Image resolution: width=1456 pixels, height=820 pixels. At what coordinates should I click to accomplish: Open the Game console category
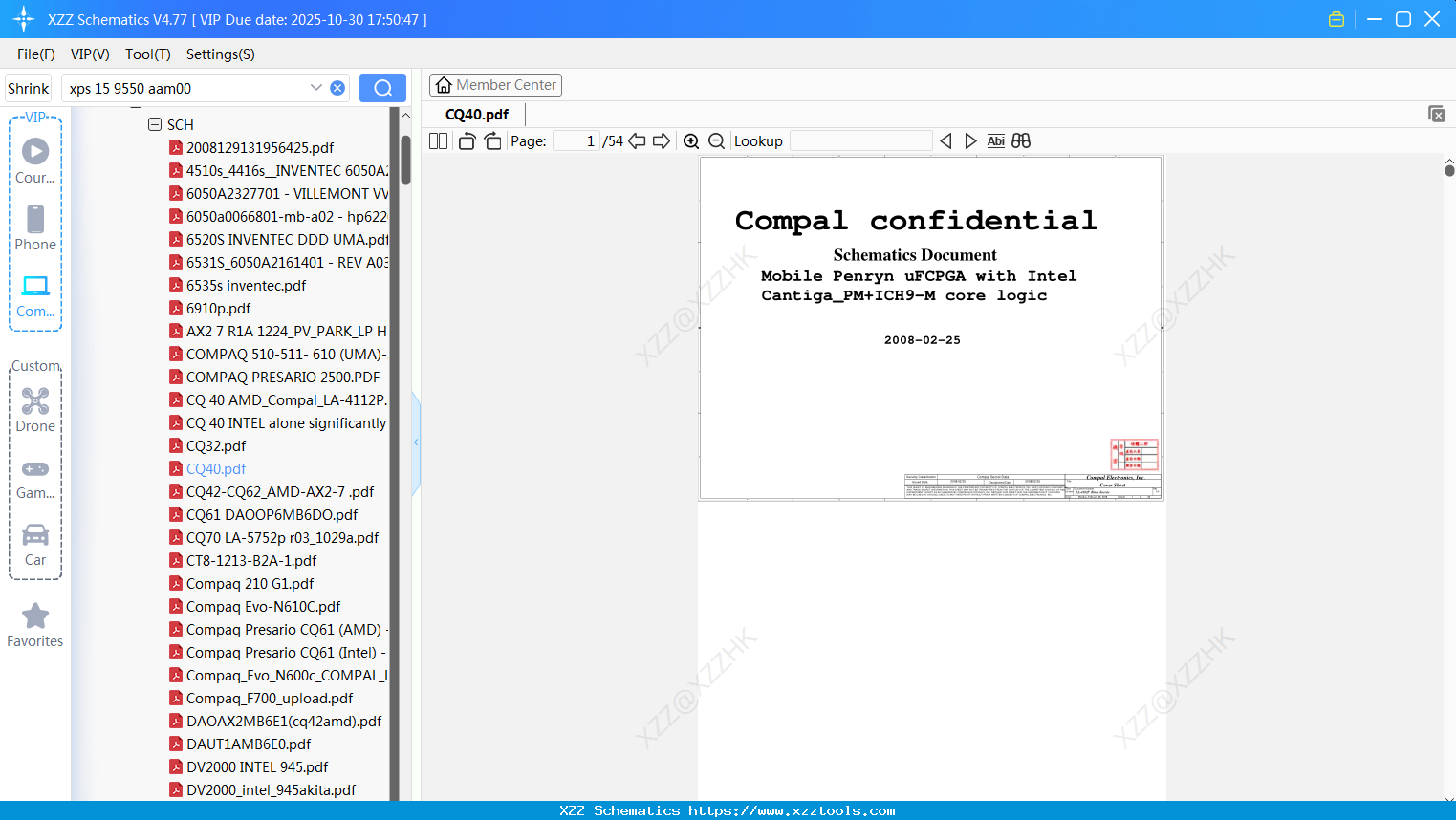coord(35,478)
